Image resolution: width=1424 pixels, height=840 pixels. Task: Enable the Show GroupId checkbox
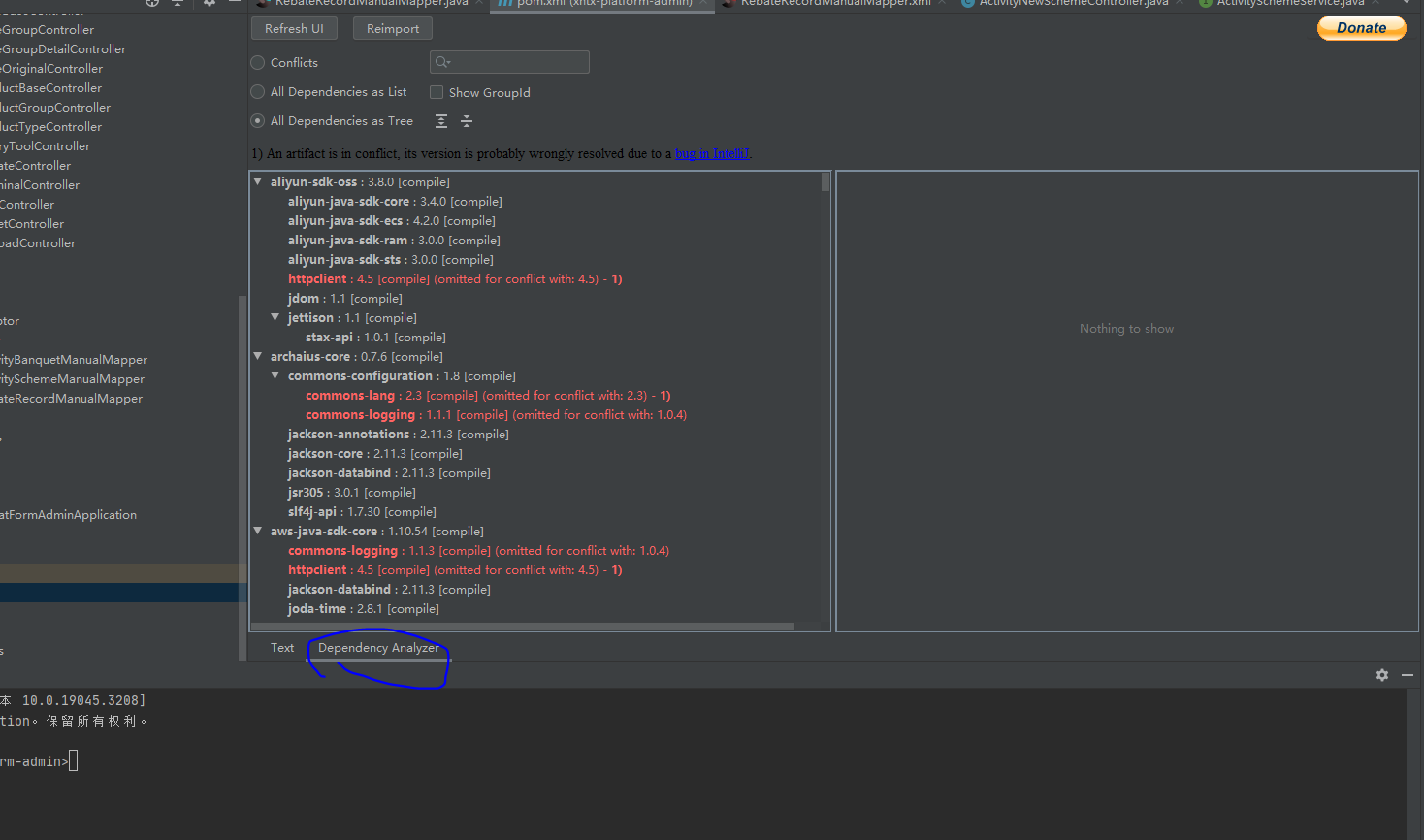(437, 92)
